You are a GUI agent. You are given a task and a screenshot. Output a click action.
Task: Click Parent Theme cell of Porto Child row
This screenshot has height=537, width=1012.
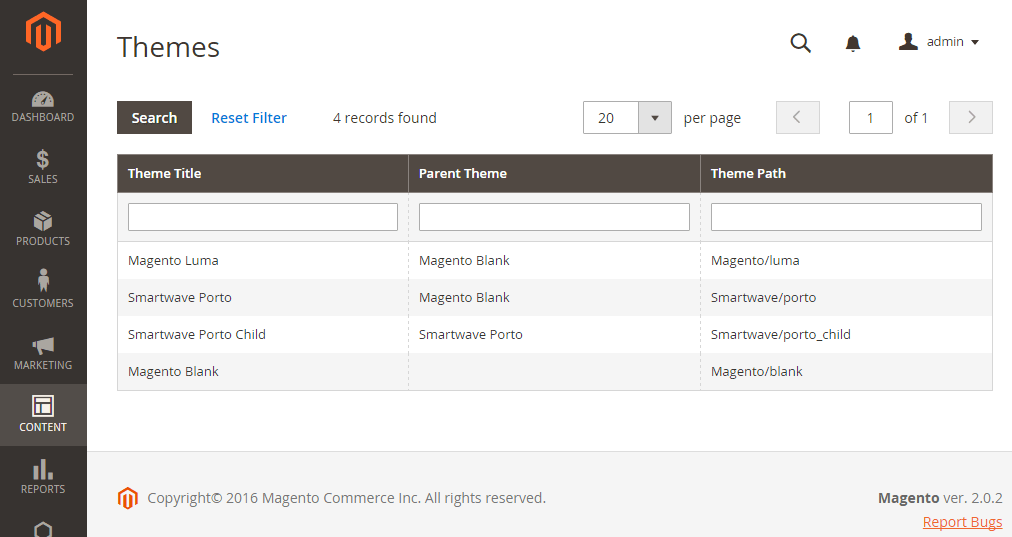[x=554, y=334]
